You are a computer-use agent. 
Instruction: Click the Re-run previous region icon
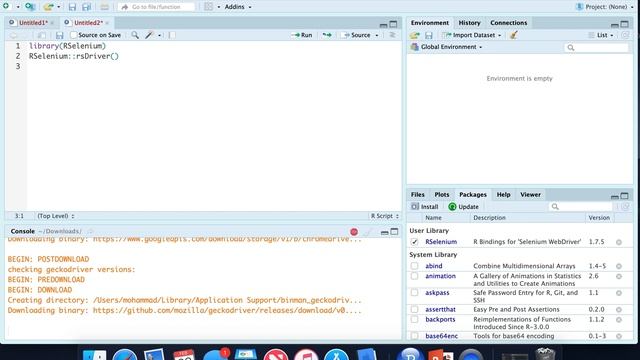327,35
